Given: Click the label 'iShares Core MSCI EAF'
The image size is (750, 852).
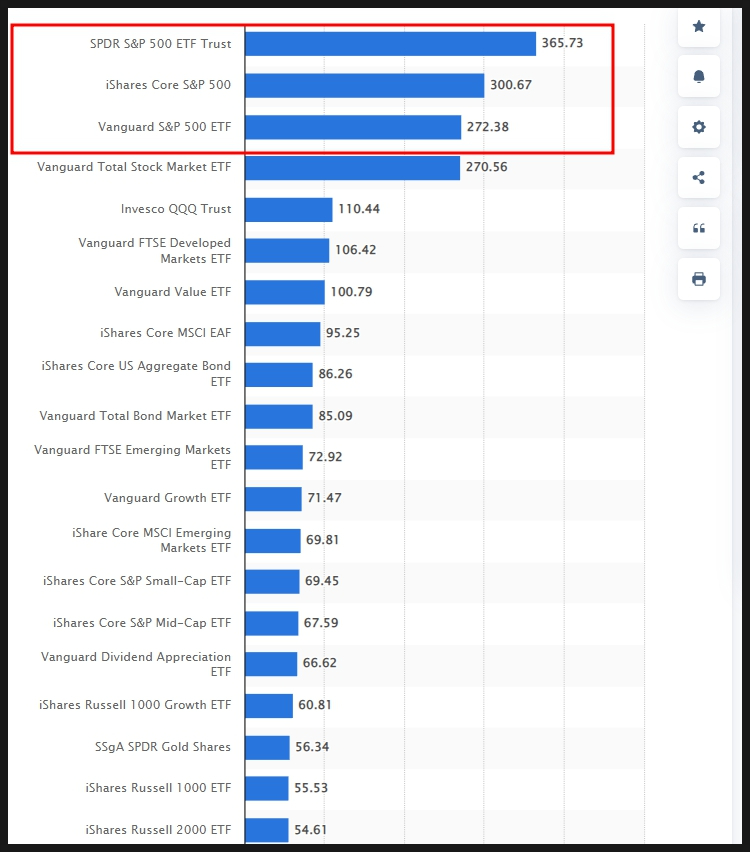Looking at the screenshot, I should 166,333.
